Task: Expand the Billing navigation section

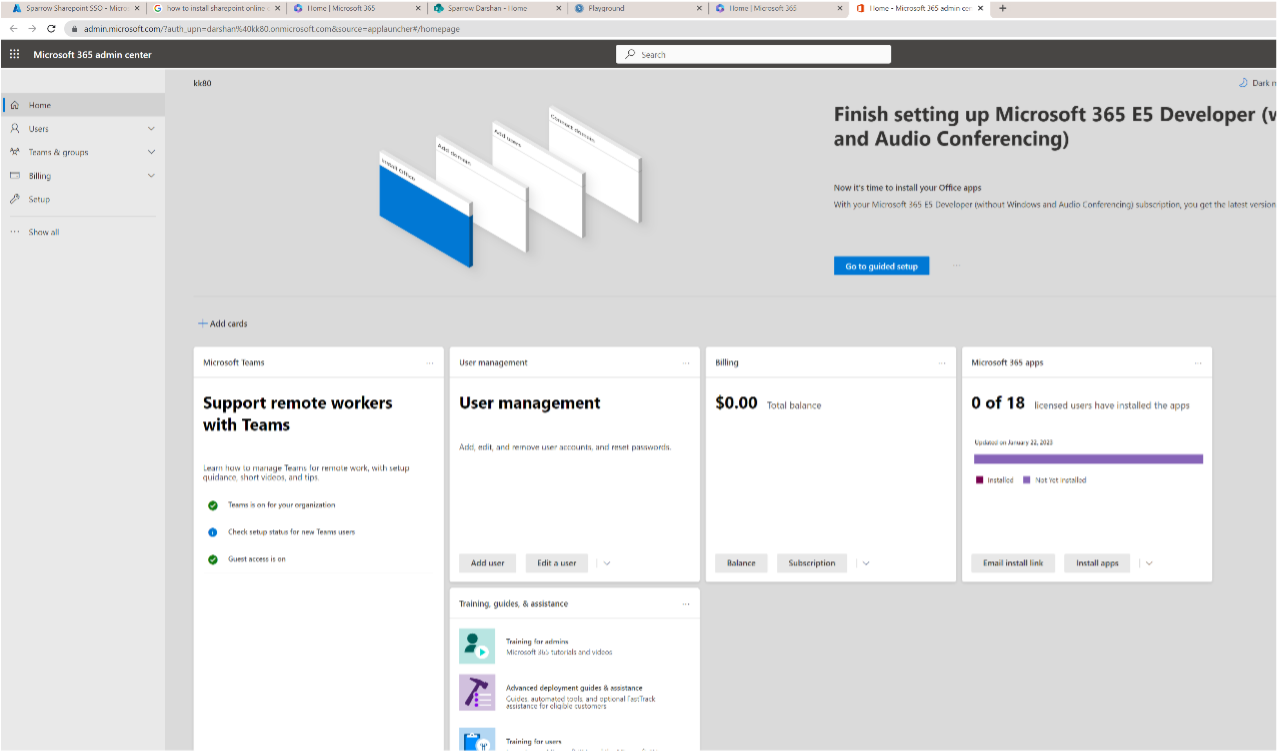Action: (151, 175)
